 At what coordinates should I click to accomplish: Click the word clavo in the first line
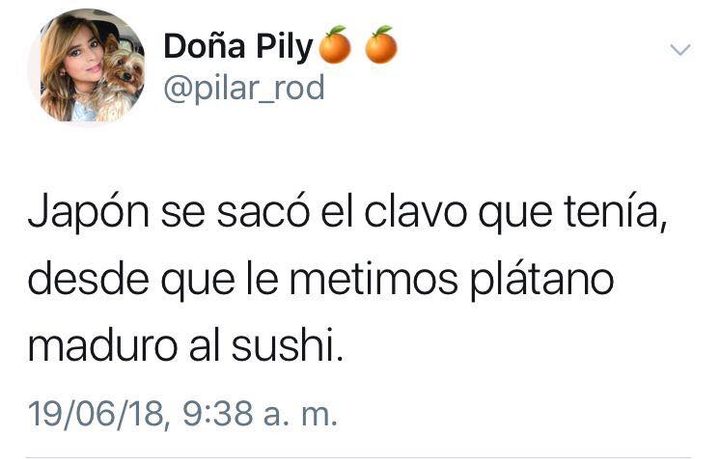415,213
